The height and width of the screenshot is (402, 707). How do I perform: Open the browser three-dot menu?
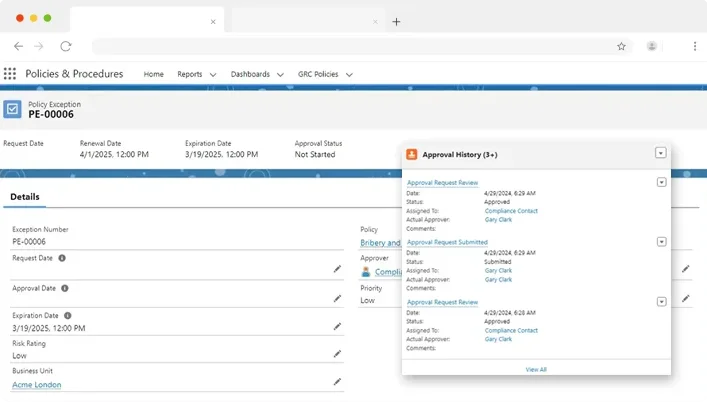pyautogui.click(x=695, y=46)
